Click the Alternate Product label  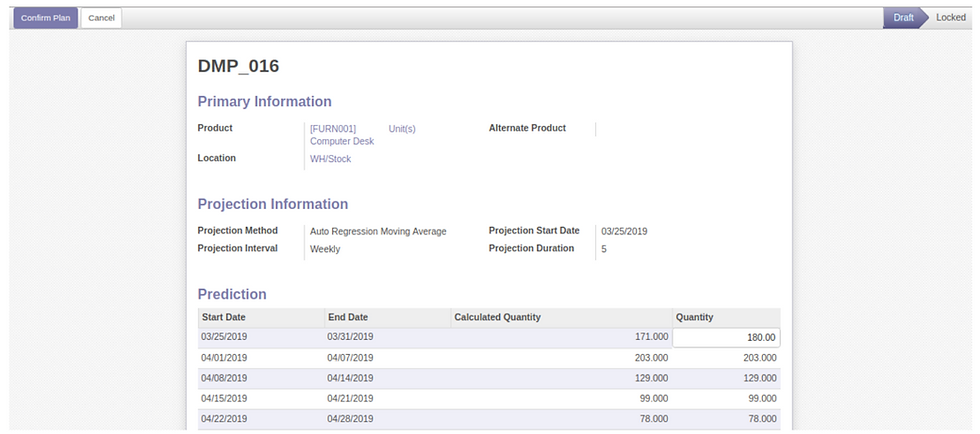[528, 128]
